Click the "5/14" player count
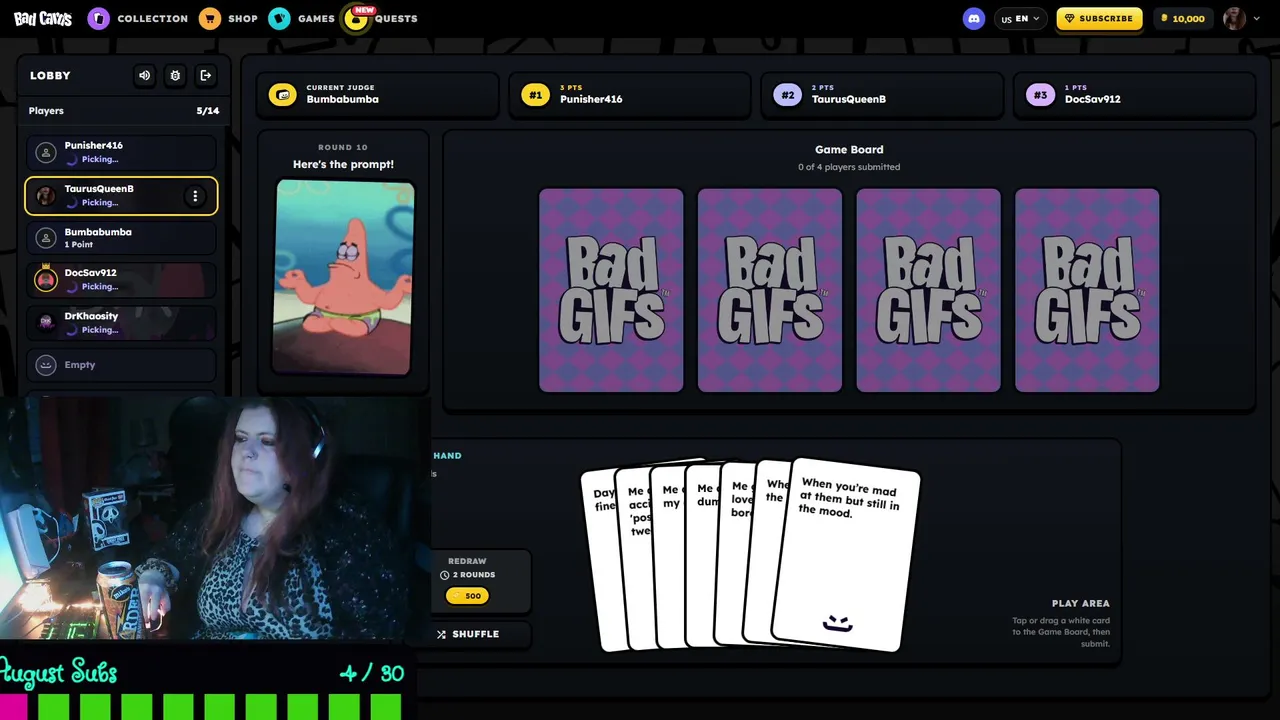Image resolution: width=1280 pixels, height=720 pixels. pyautogui.click(x=208, y=111)
